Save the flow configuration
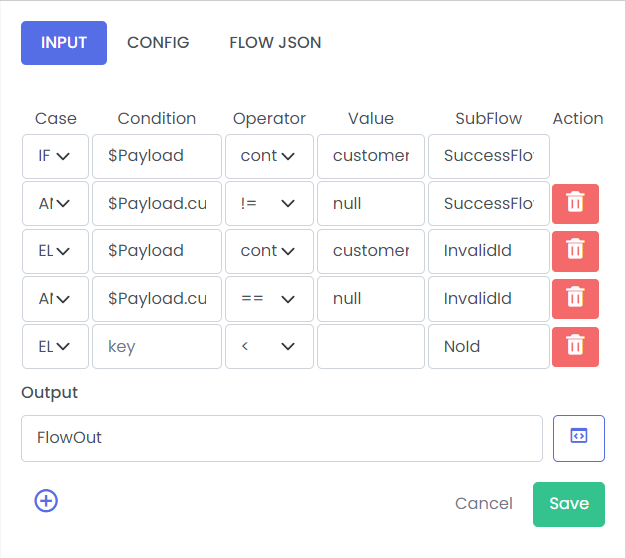This screenshot has width=625, height=558. (x=569, y=504)
